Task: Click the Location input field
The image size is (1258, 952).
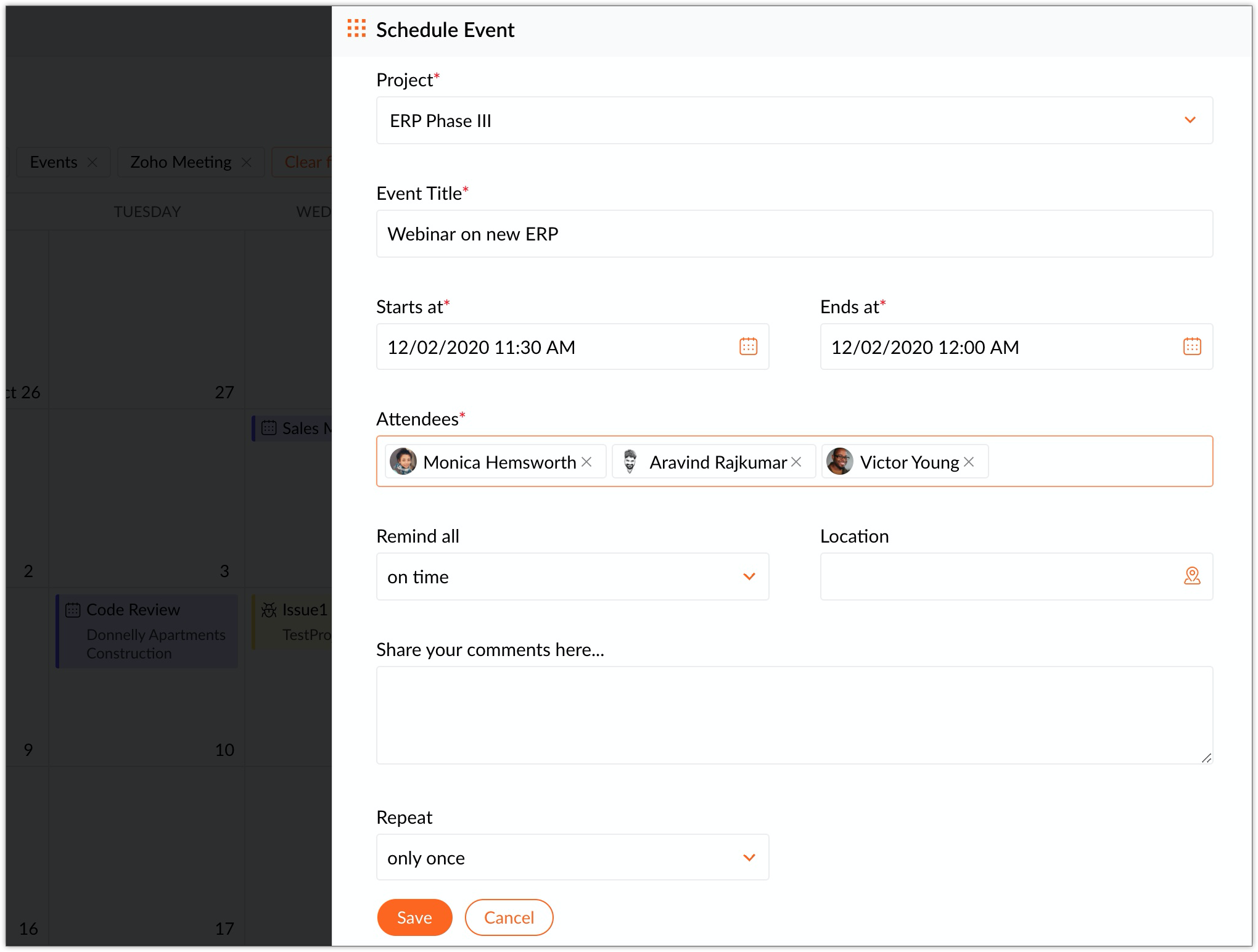Action: point(999,577)
